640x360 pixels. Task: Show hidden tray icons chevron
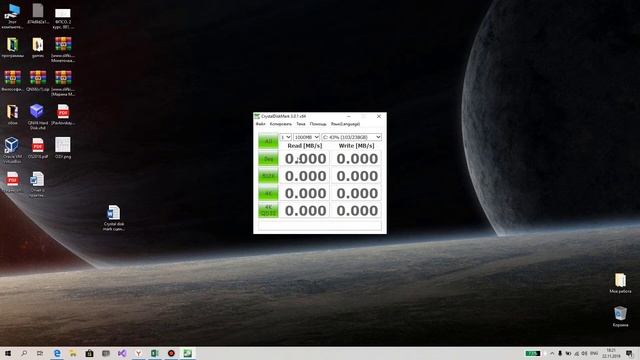[x=552, y=353]
